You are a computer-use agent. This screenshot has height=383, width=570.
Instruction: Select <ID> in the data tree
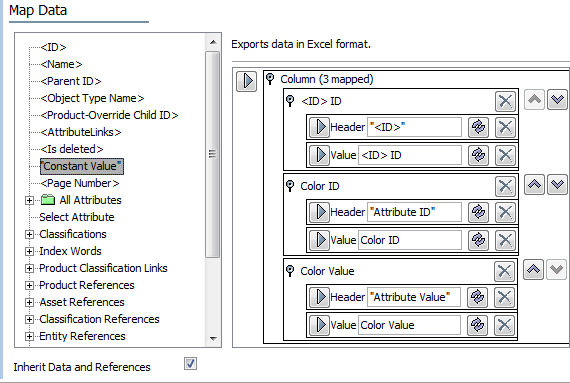click(53, 47)
